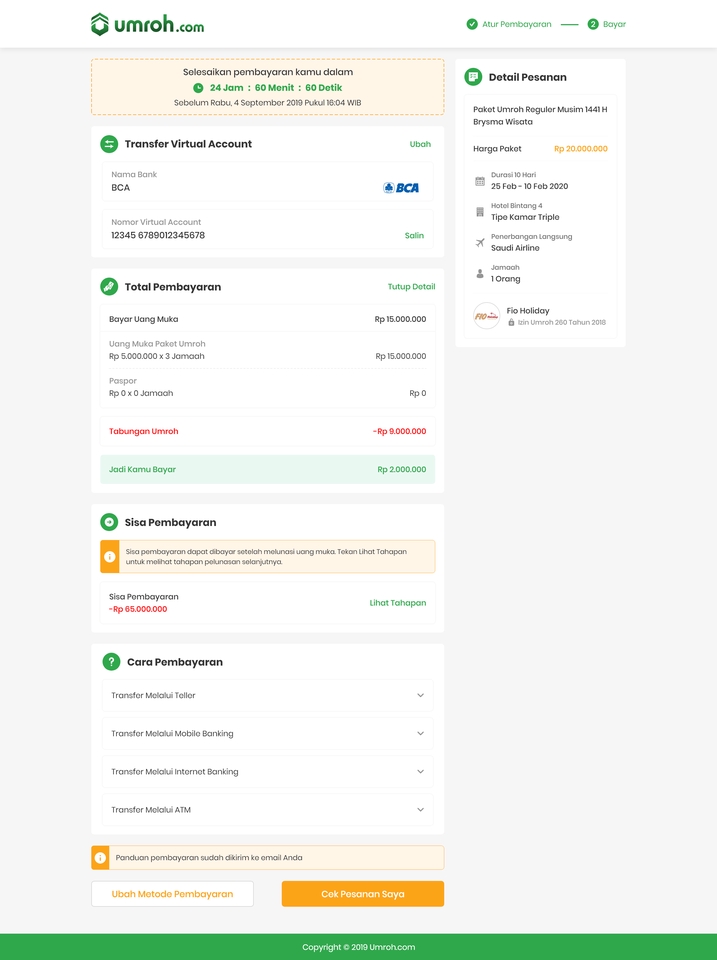The width and height of the screenshot is (717, 960).
Task: Click the Rp 20.000.000 package price
Action: click(x=581, y=149)
